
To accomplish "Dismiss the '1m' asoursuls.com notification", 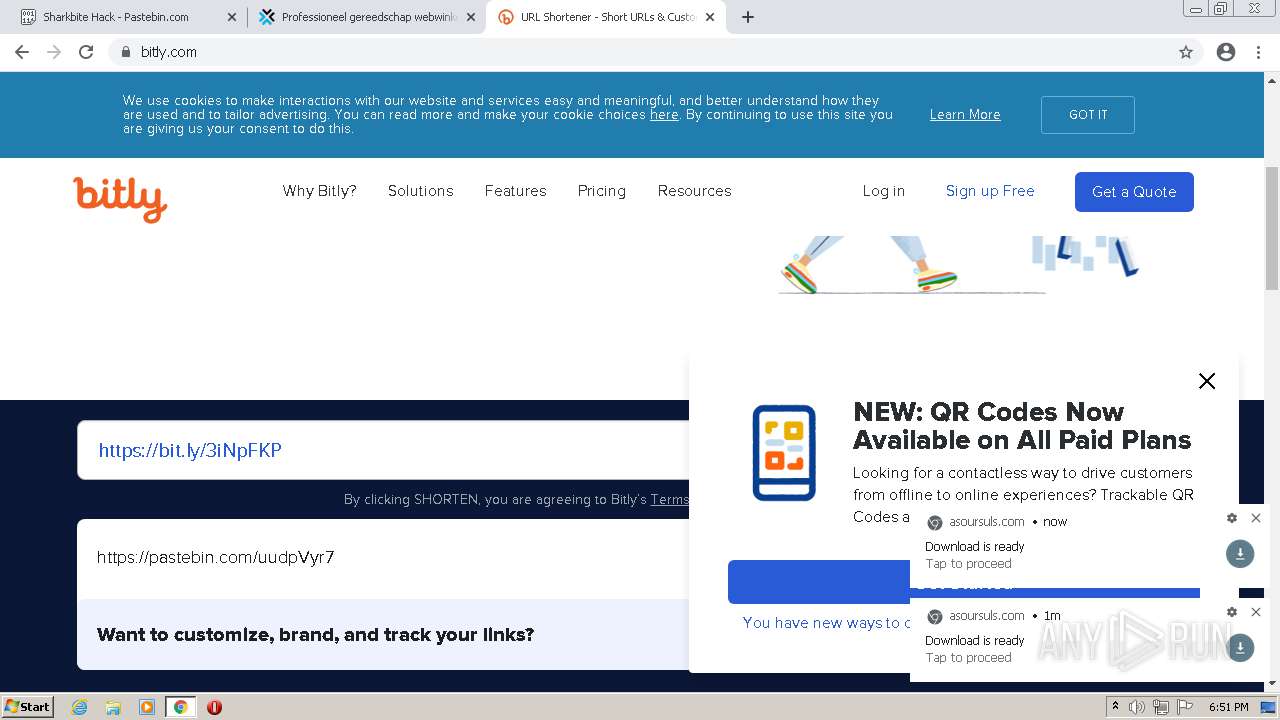I will (x=1256, y=612).
